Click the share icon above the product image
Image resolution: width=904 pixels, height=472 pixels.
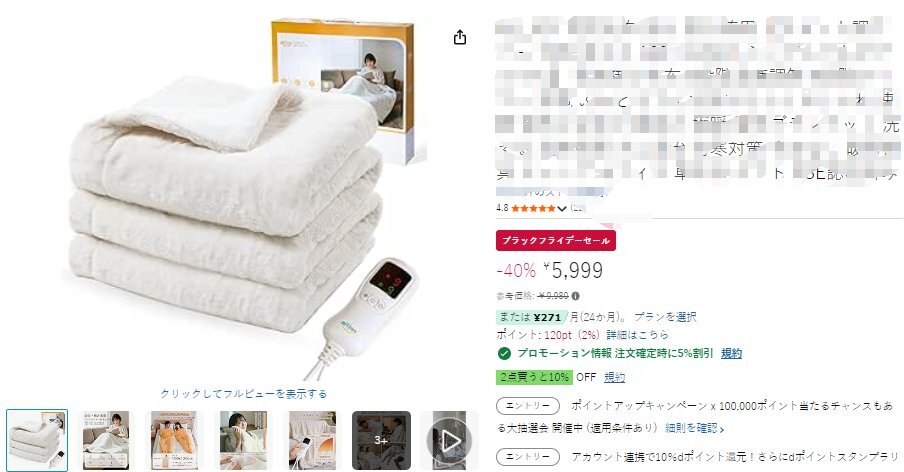tap(459, 37)
